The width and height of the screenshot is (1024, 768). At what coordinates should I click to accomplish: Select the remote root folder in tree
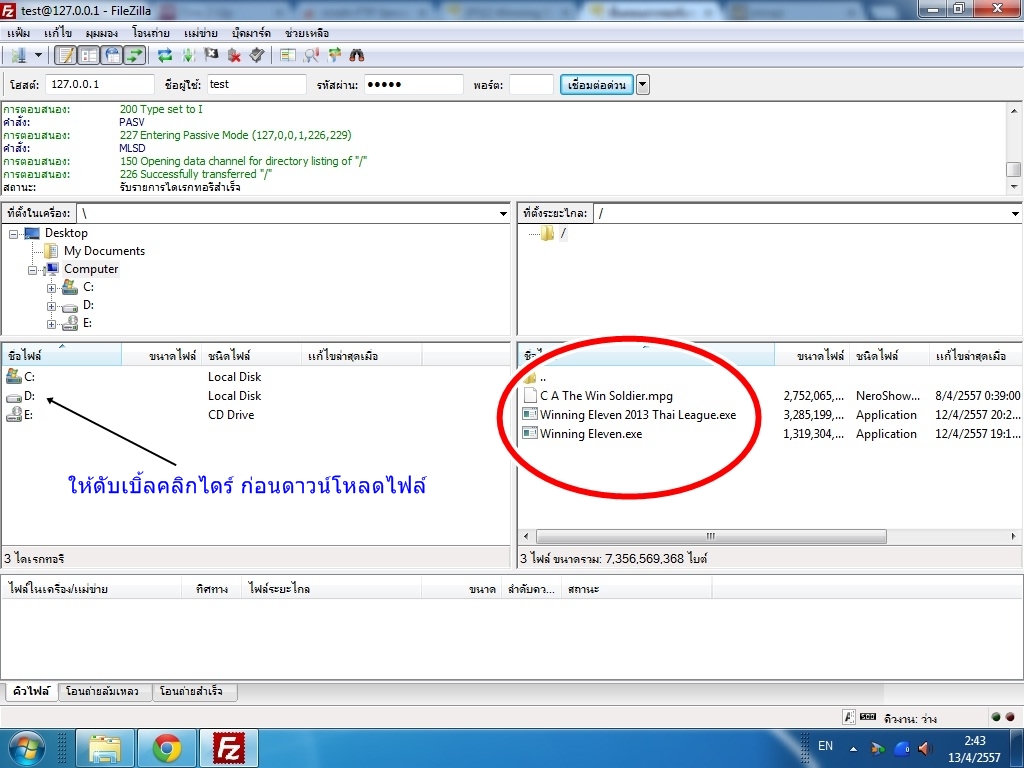[x=562, y=233]
